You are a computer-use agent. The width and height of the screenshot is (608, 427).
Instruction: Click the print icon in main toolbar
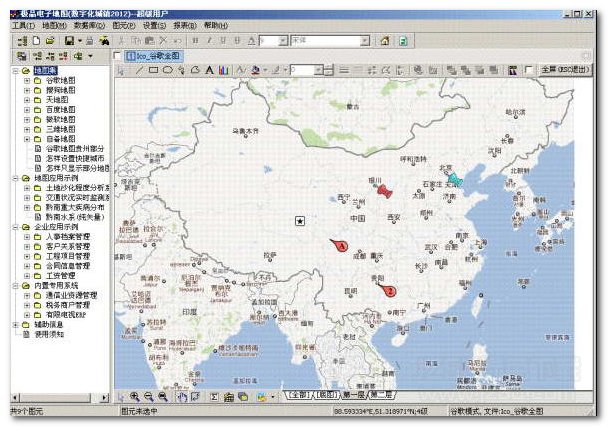tap(90, 40)
